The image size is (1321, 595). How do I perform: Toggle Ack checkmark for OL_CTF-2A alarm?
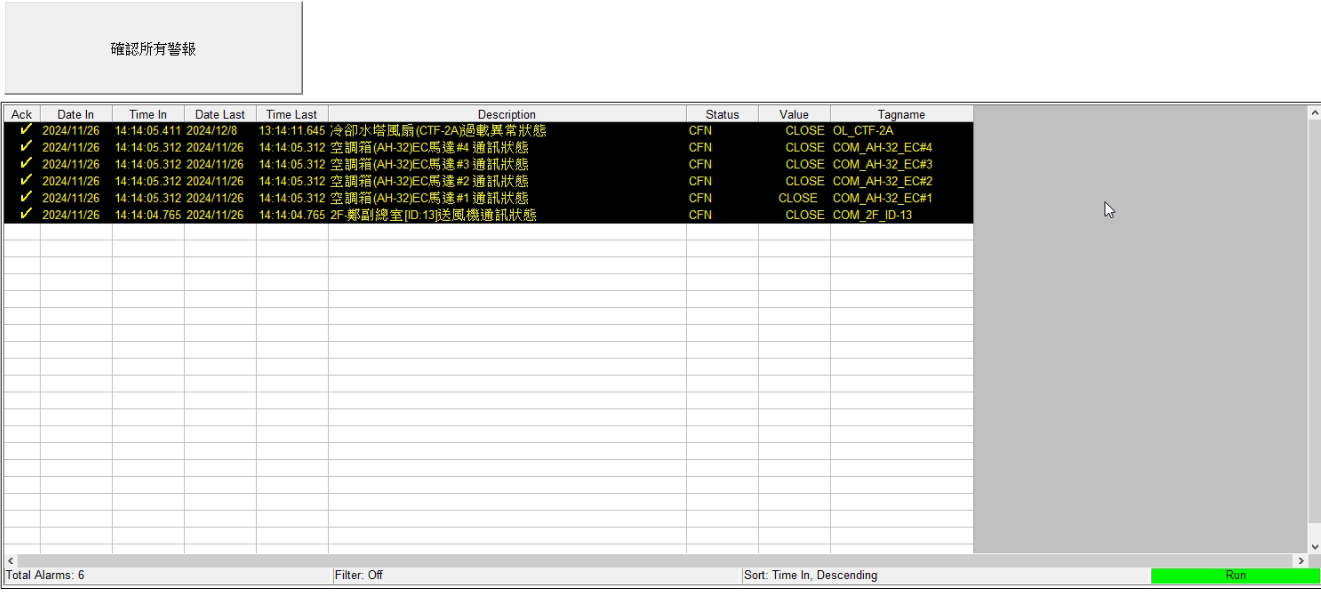[25, 130]
